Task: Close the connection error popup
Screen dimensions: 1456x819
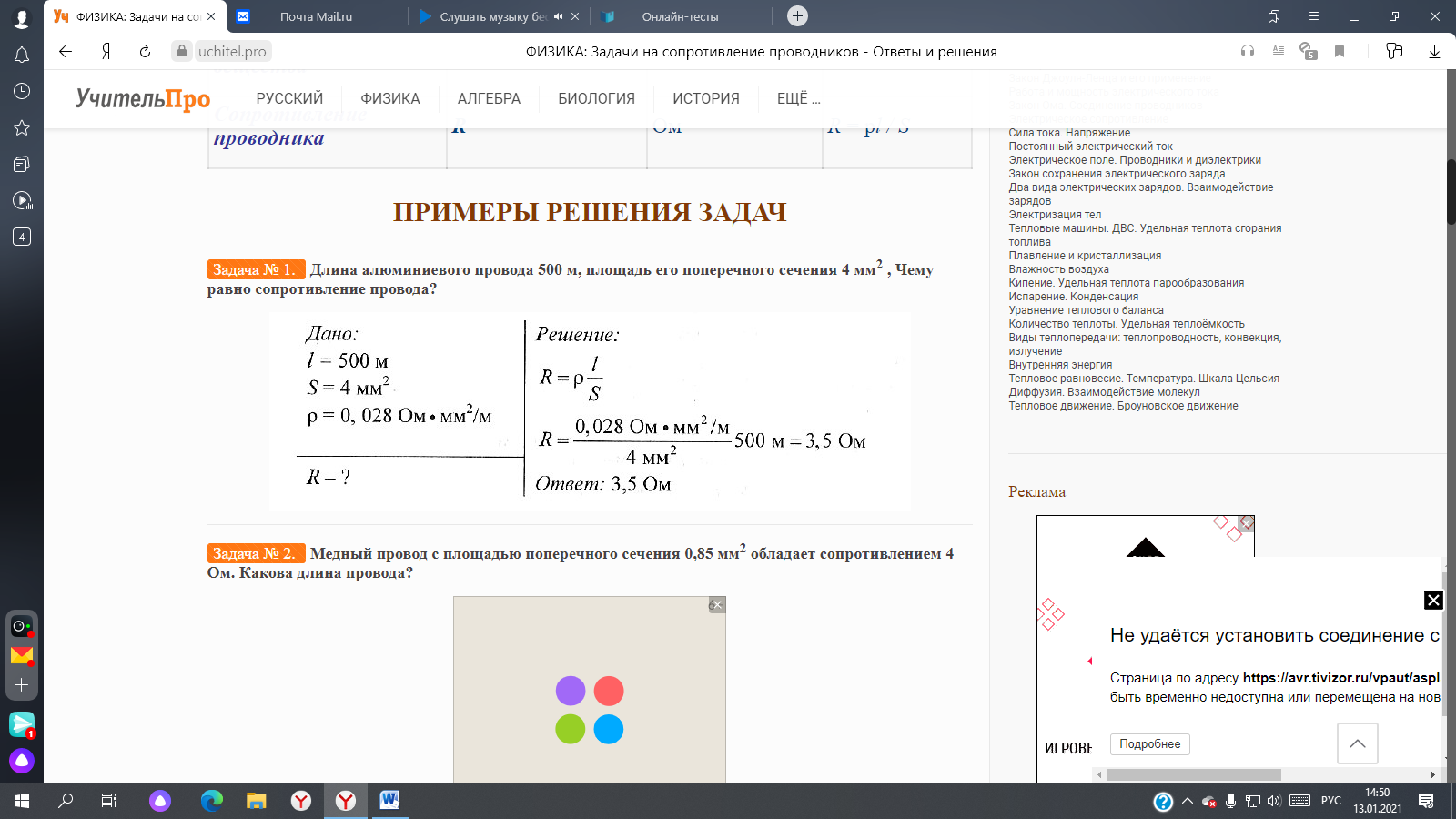Action: (1433, 600)
